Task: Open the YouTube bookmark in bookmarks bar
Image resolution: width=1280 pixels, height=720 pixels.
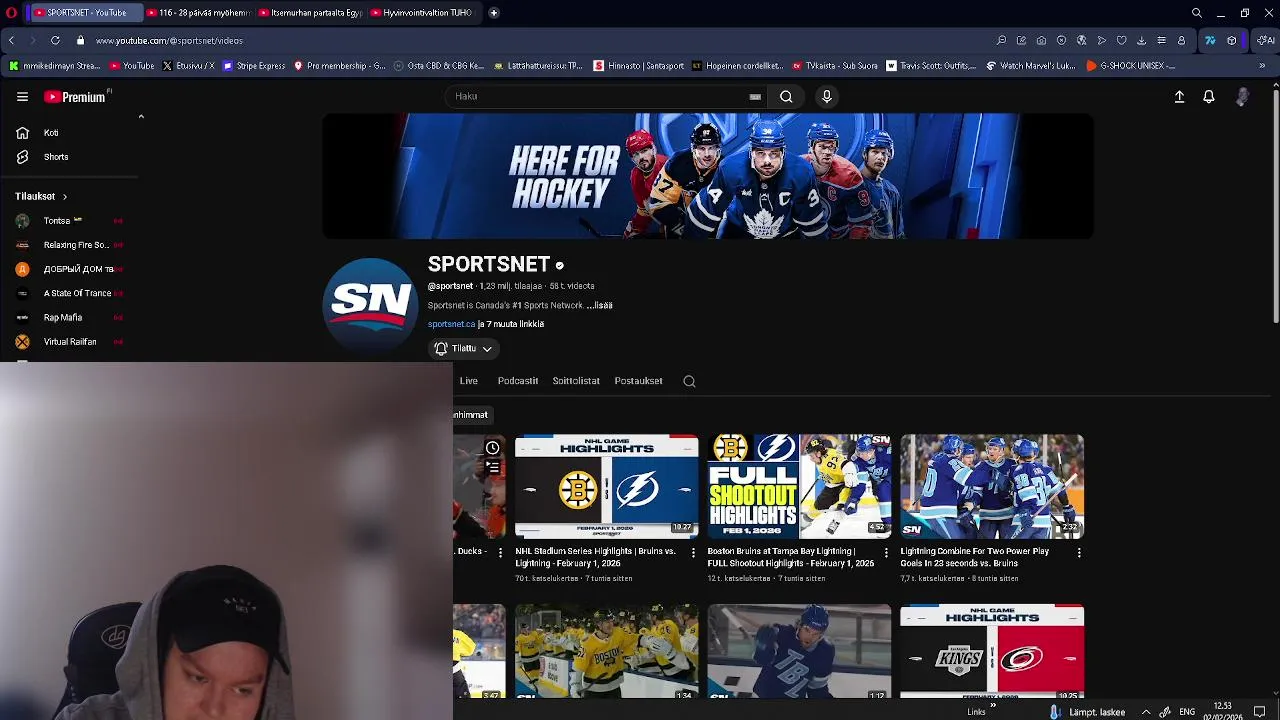Action: point(132,66)
